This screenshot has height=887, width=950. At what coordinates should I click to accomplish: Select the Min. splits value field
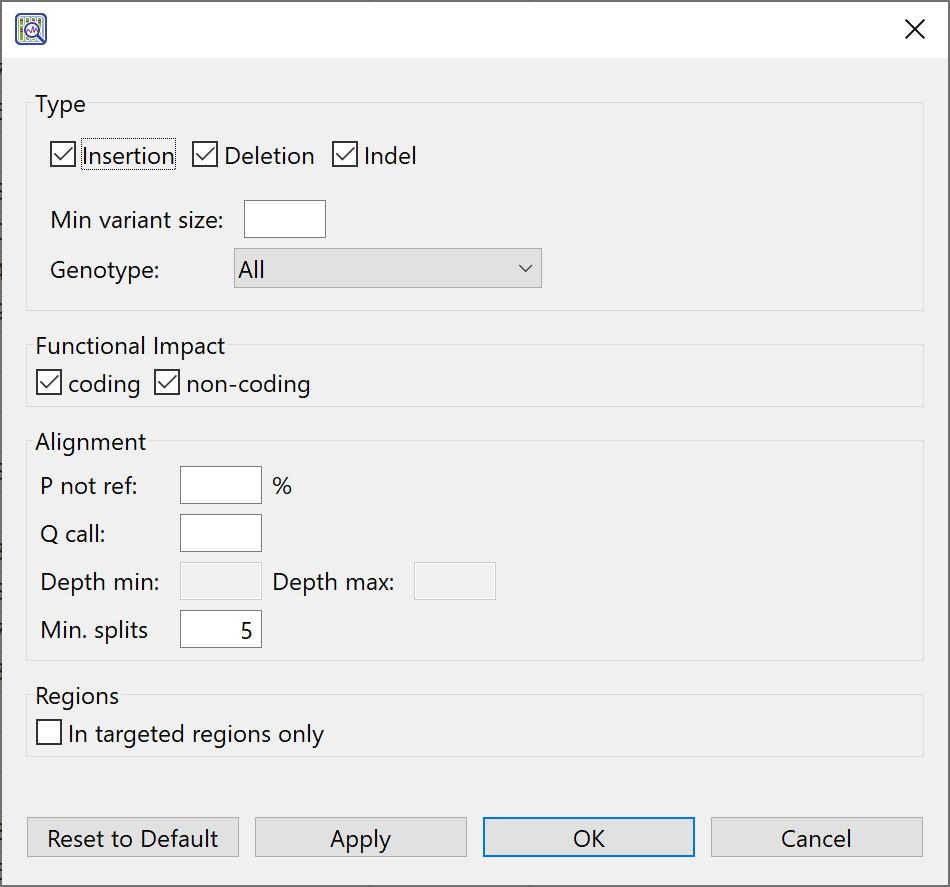click(220, 629)
